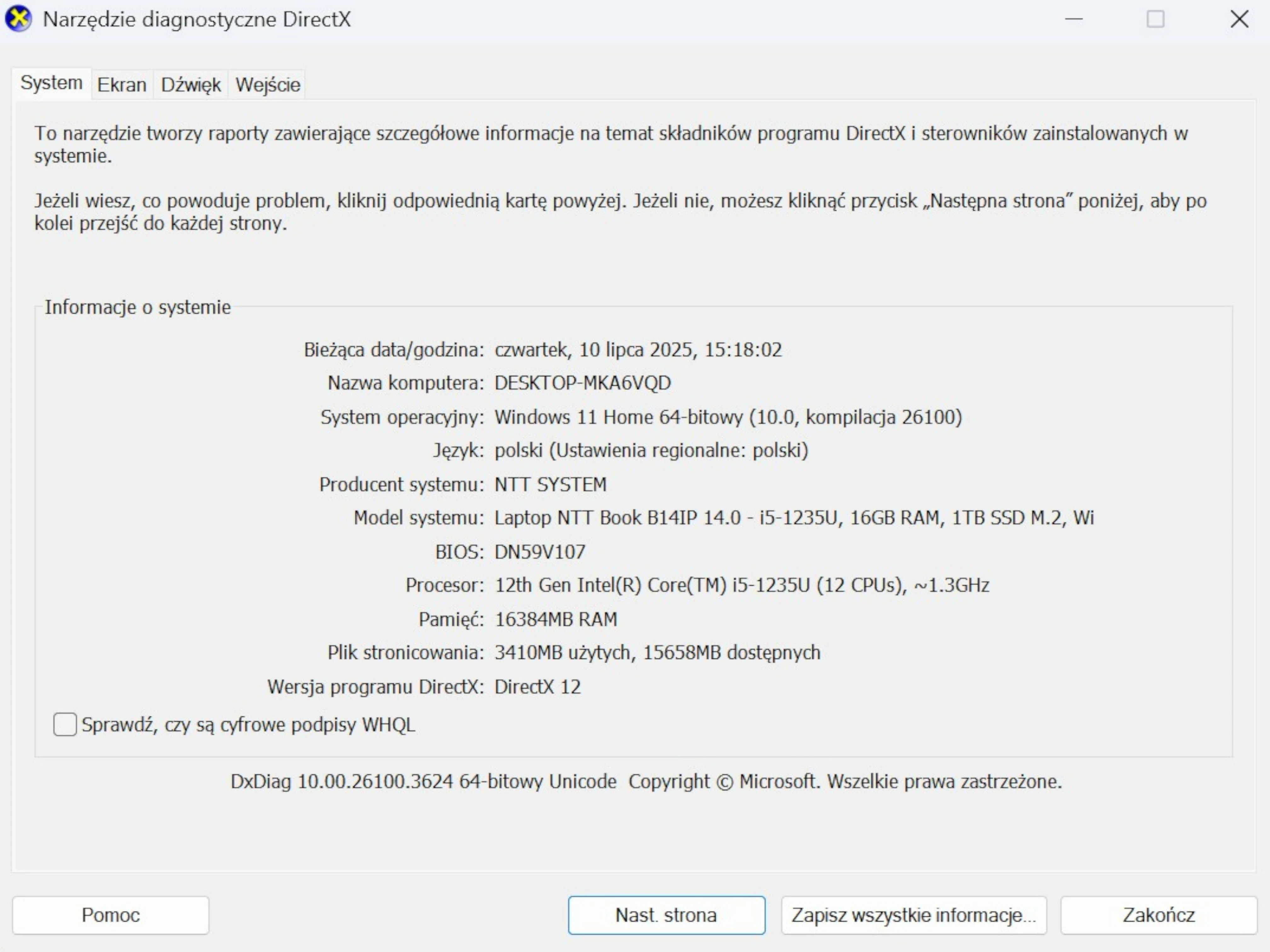Image resolution: width=1270 pixels, height=952 pixels.
Task: Click the Bieżąca data/godzina label
Action: tap(394, 349)
